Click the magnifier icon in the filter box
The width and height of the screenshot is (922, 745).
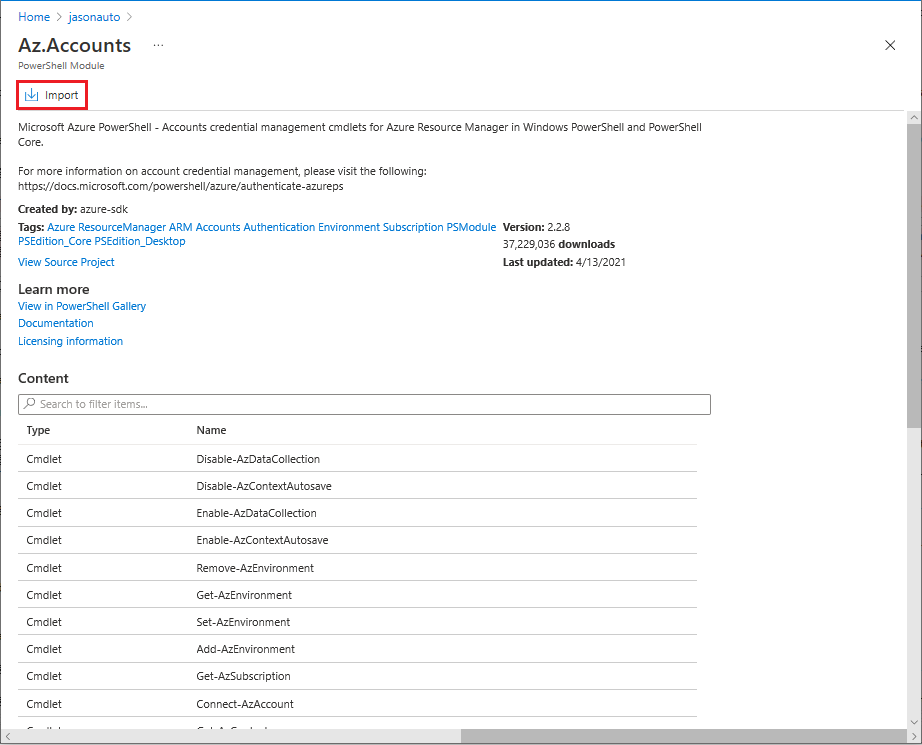point(28,404)
